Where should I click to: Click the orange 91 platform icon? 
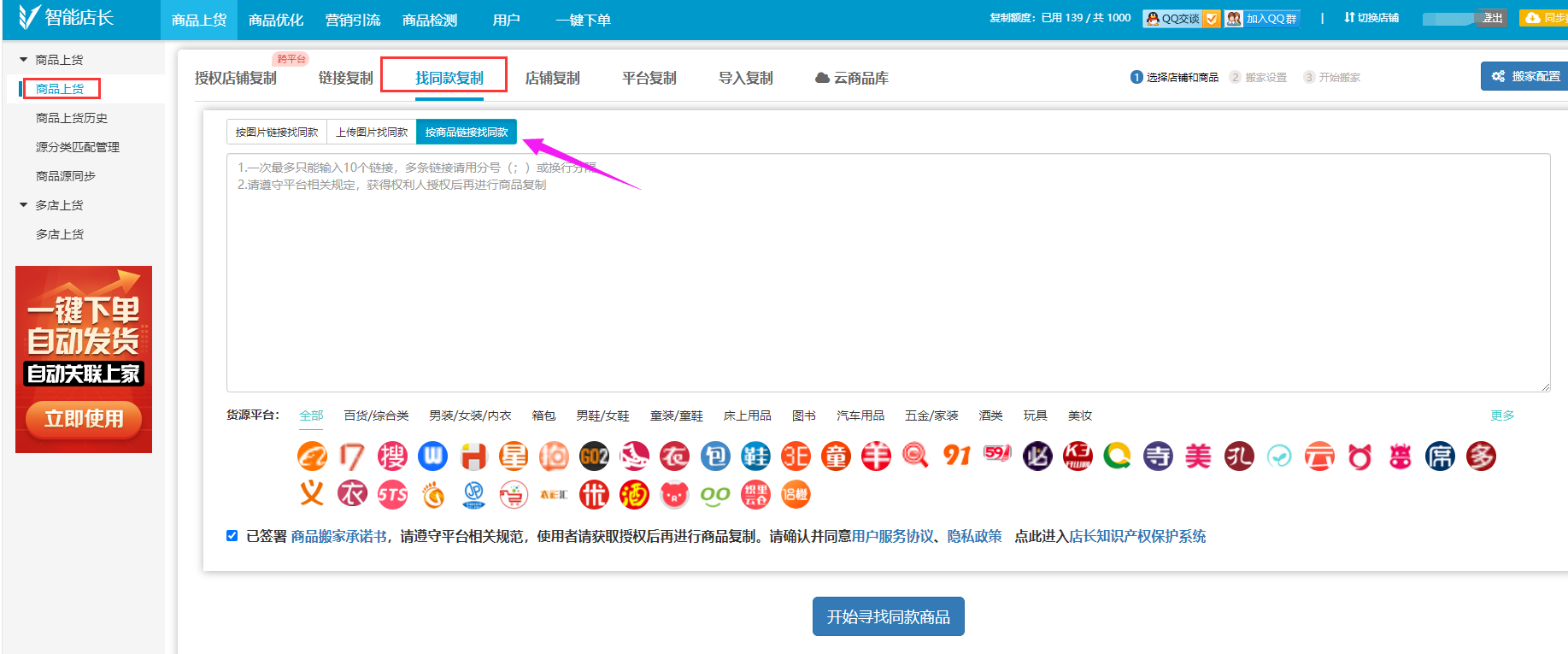point(956,457)
